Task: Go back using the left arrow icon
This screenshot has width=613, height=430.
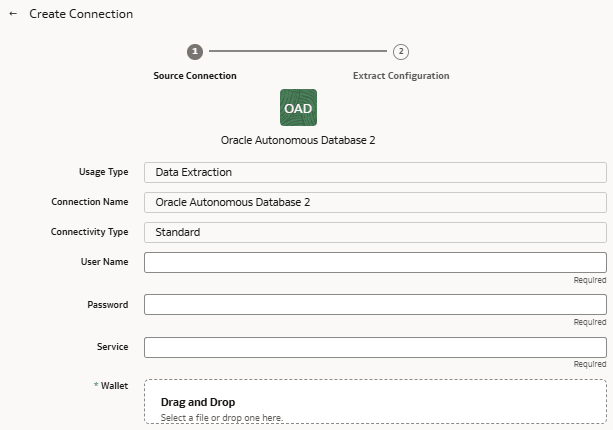Action: tap(13, 14)
